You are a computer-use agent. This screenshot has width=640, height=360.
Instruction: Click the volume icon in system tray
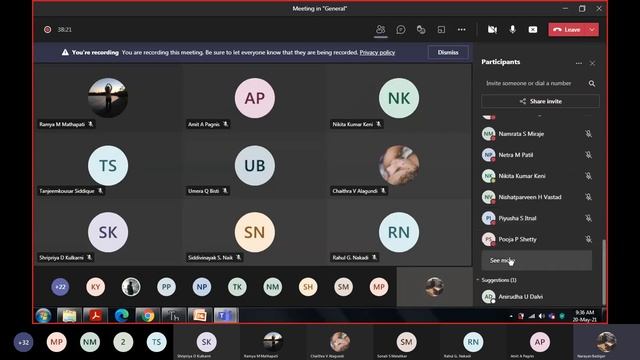(x=542, y=316)
